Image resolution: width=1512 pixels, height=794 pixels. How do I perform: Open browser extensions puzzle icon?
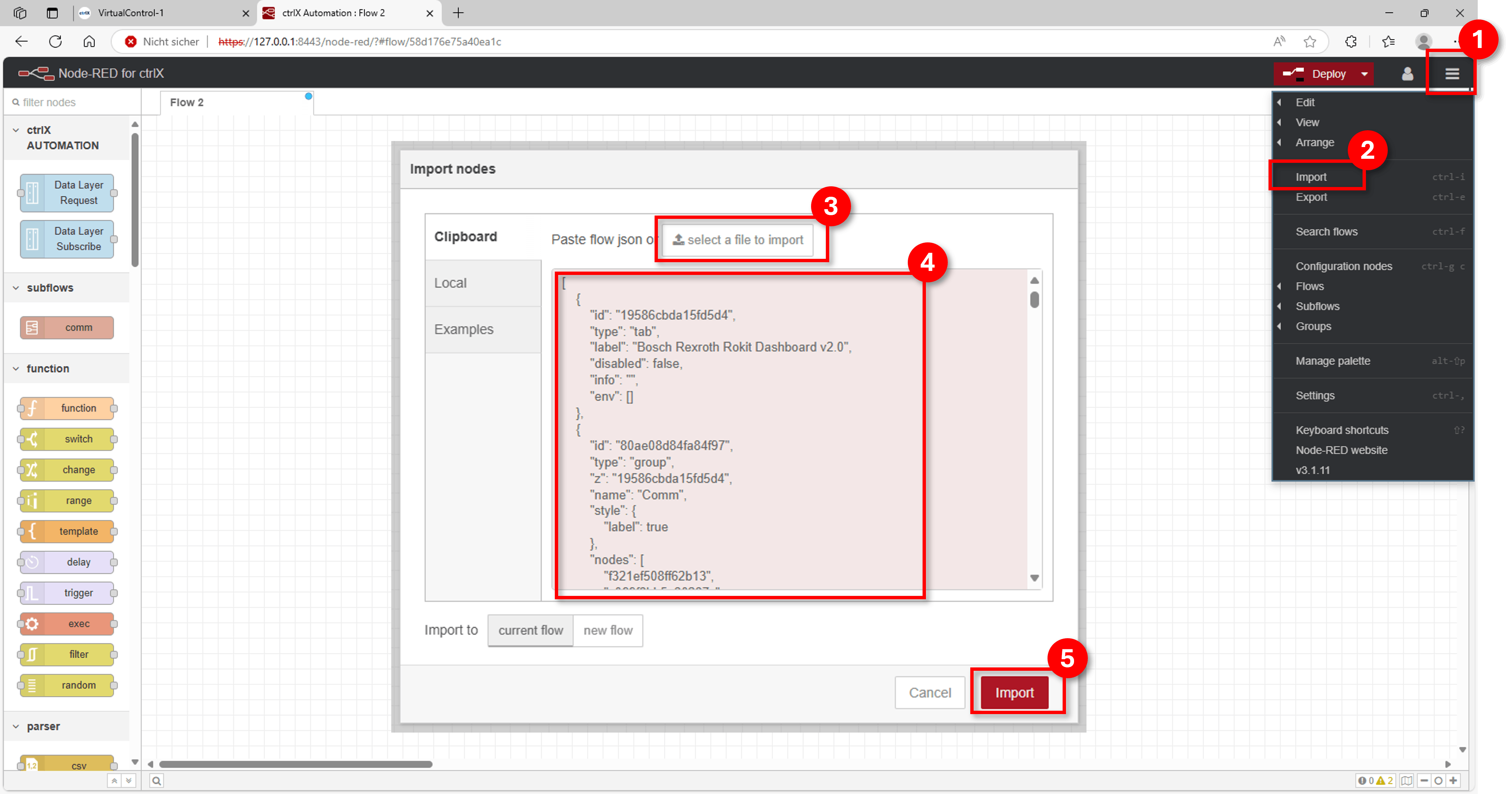click(1350, 41)
